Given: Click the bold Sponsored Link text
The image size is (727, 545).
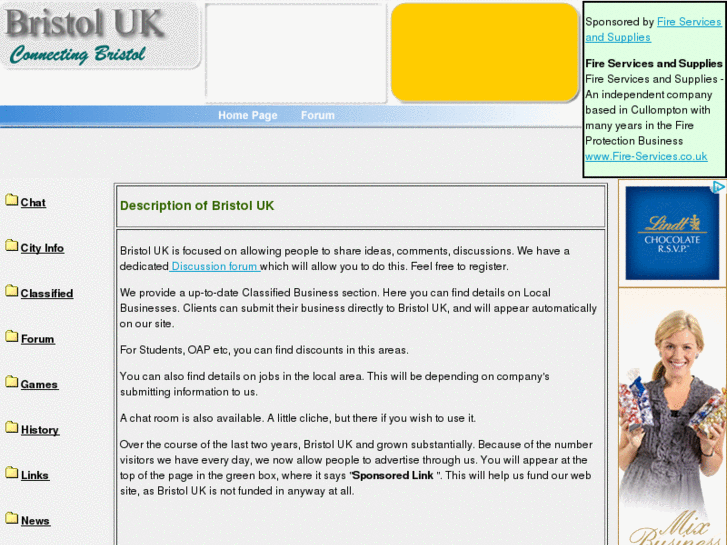Looking at the screenshot, I should (x=393, y=476).
